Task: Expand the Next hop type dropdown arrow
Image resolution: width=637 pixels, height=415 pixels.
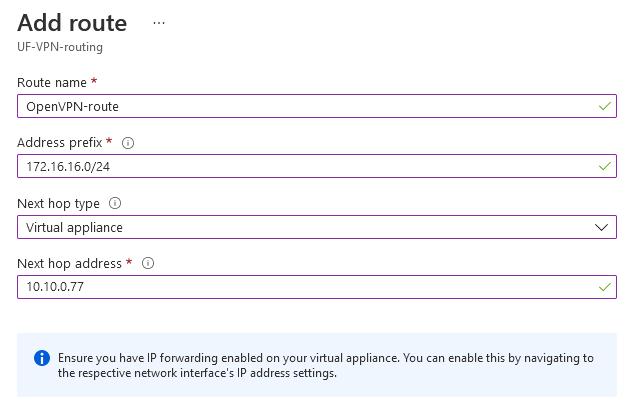Action: [x=601, y=227]
